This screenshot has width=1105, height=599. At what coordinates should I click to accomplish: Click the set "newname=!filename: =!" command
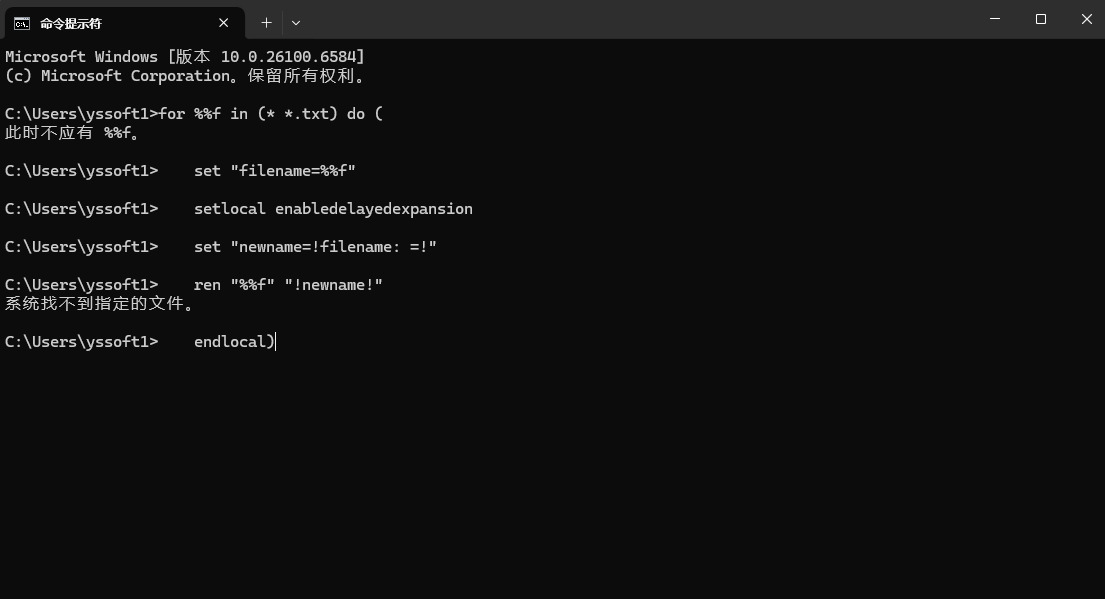coord(315,247)
